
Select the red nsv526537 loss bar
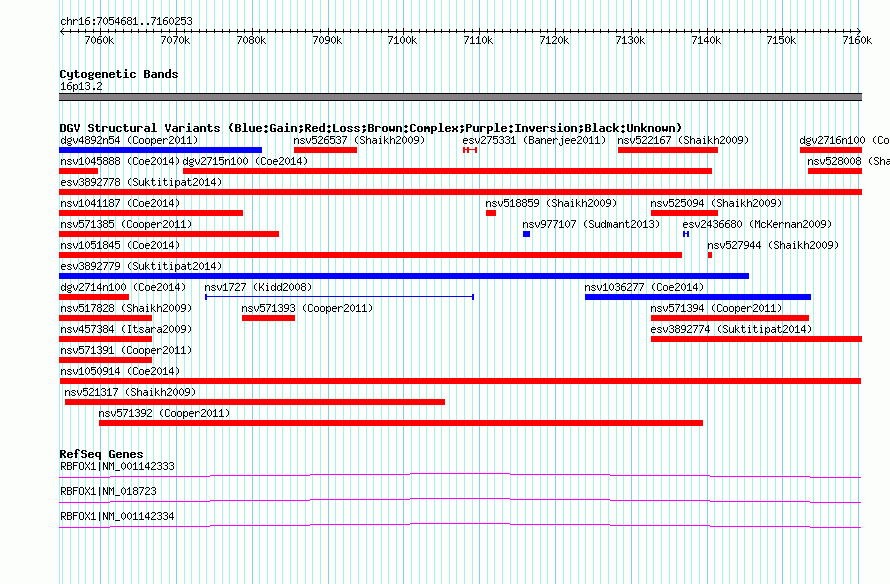[325, 150]
